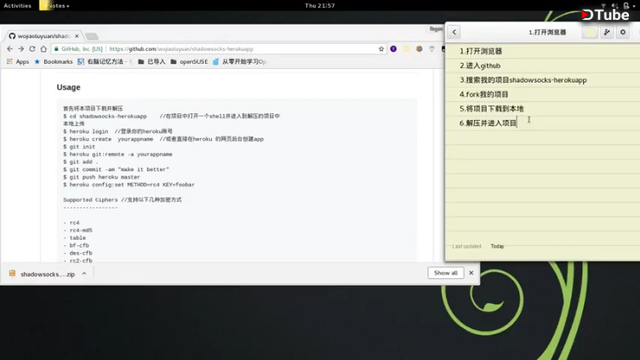Click the yellow extension icon in Chrome toolbar
Viewport: 640px width, 360px height.
407,49
